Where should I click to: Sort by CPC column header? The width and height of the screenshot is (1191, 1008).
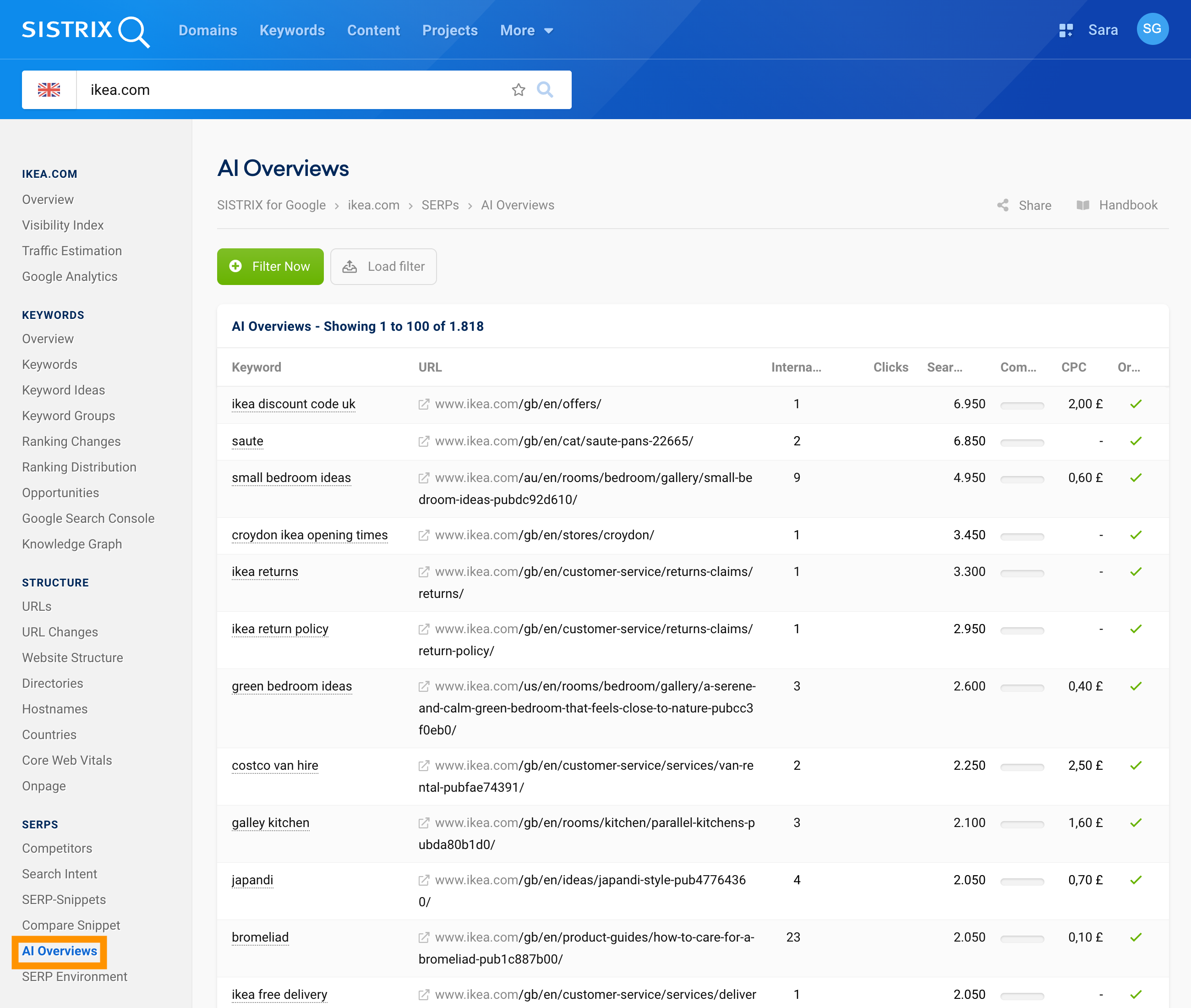tap(1074, 367)
